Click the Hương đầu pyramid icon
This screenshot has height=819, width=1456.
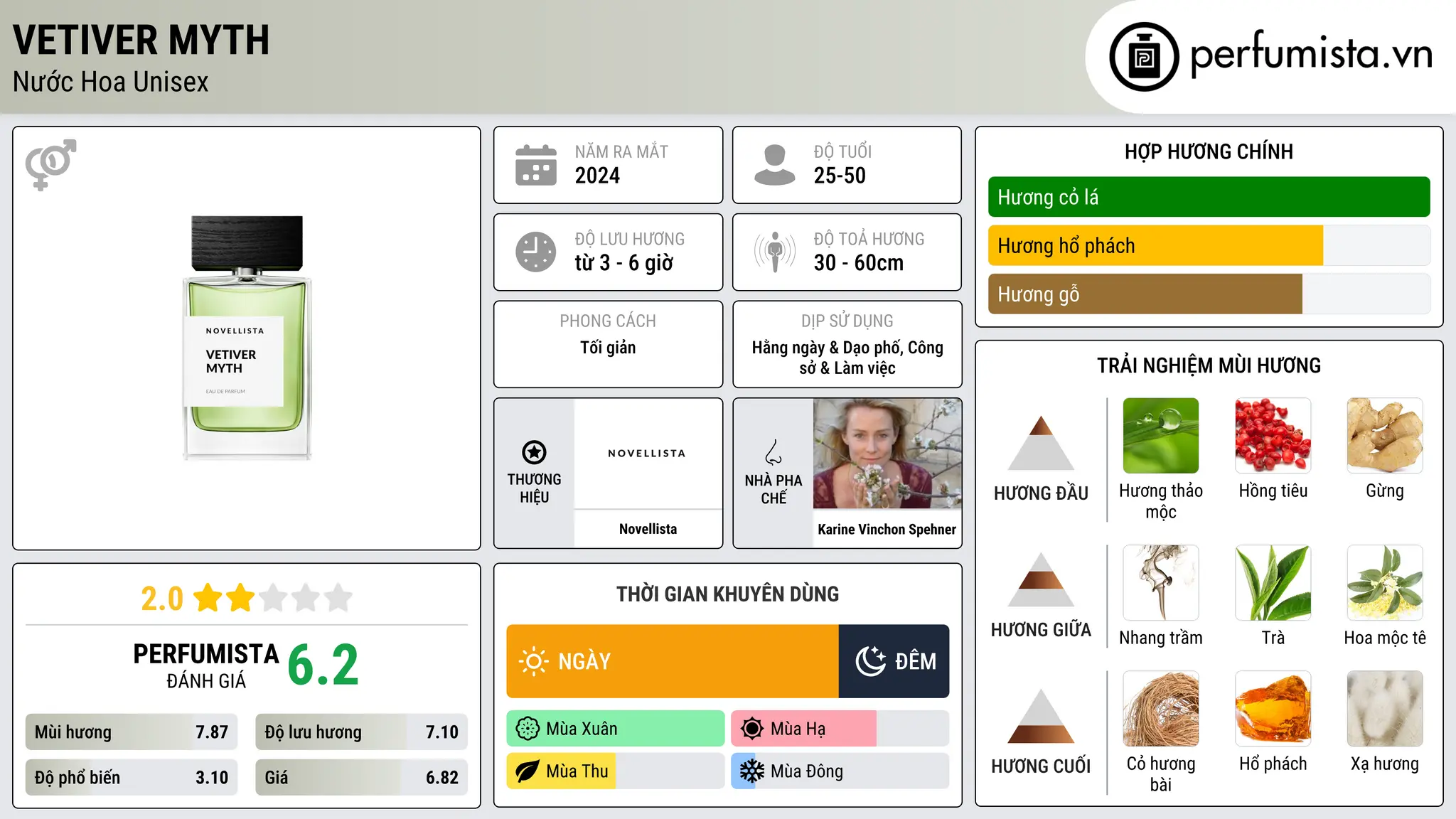(1041, 443)
